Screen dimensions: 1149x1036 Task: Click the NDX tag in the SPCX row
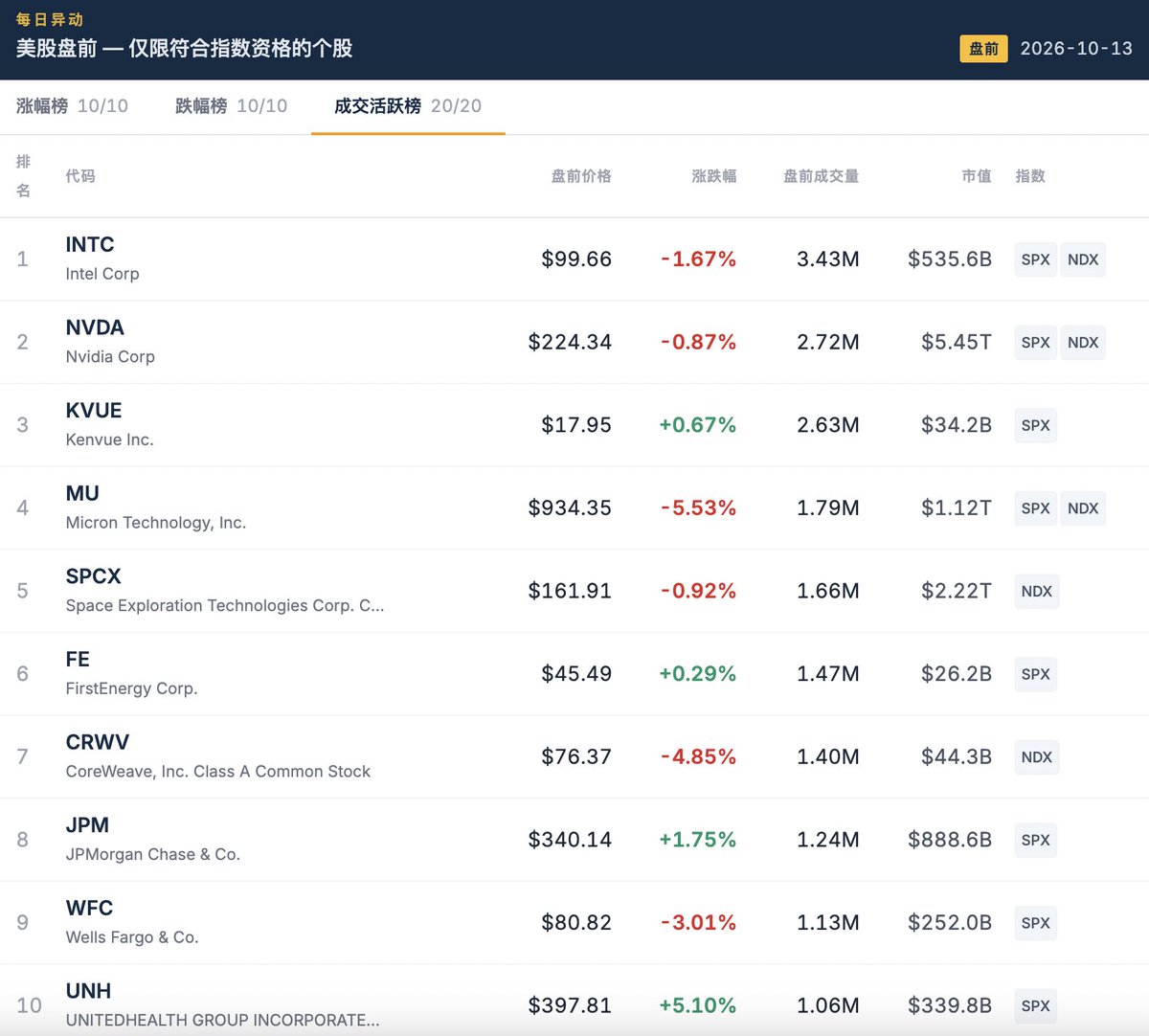[x=1037, y=592]
